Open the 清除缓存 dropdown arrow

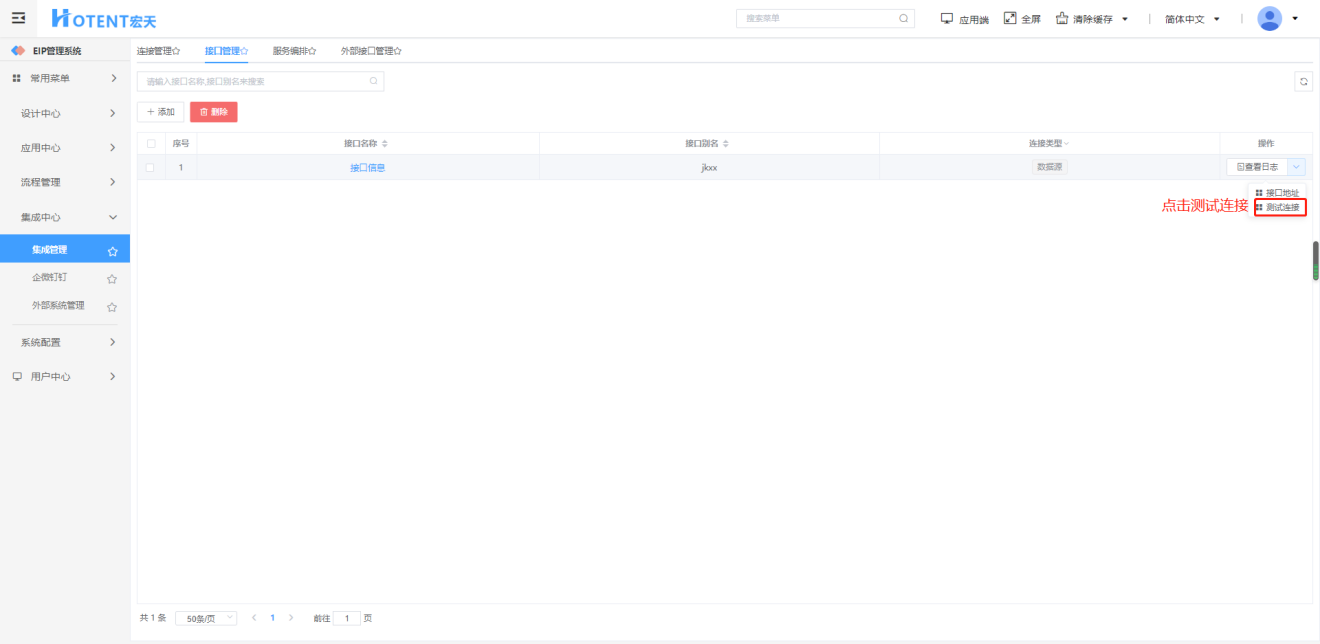(x=1125, y=19)
